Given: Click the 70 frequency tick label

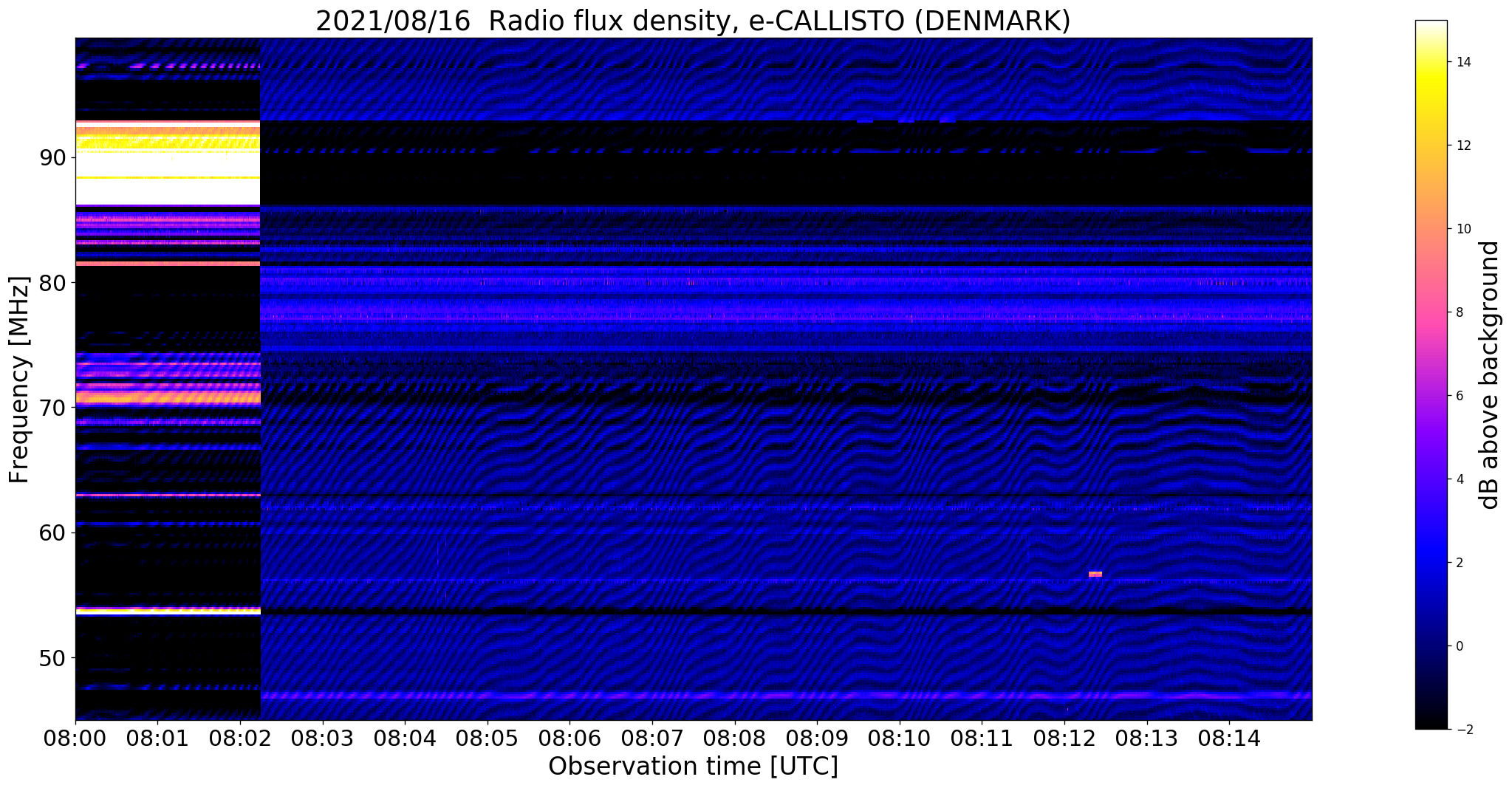Looking at the screenshot, I should tap(52, 408).
